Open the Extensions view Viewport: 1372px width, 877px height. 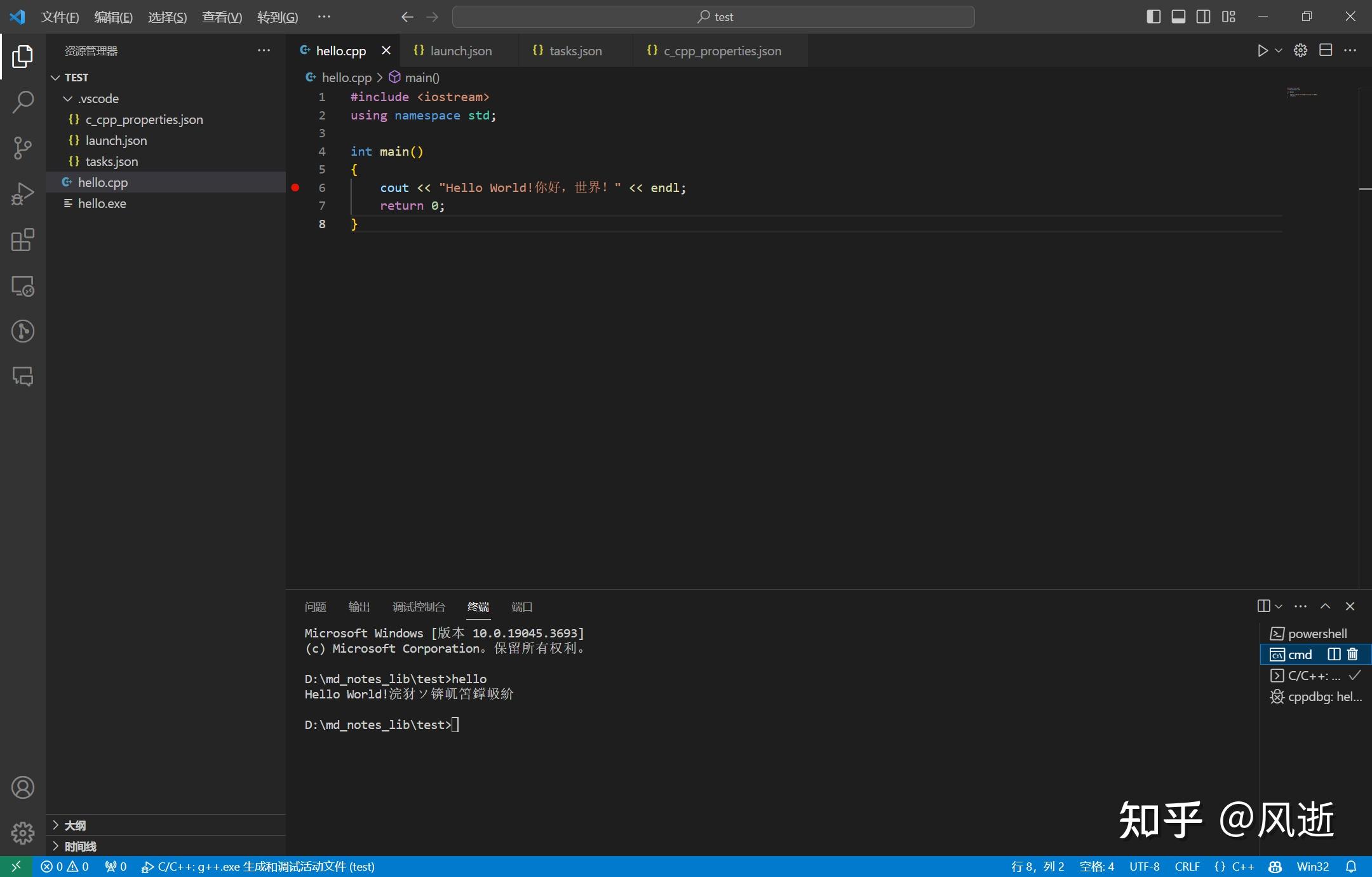pos(23,240)
